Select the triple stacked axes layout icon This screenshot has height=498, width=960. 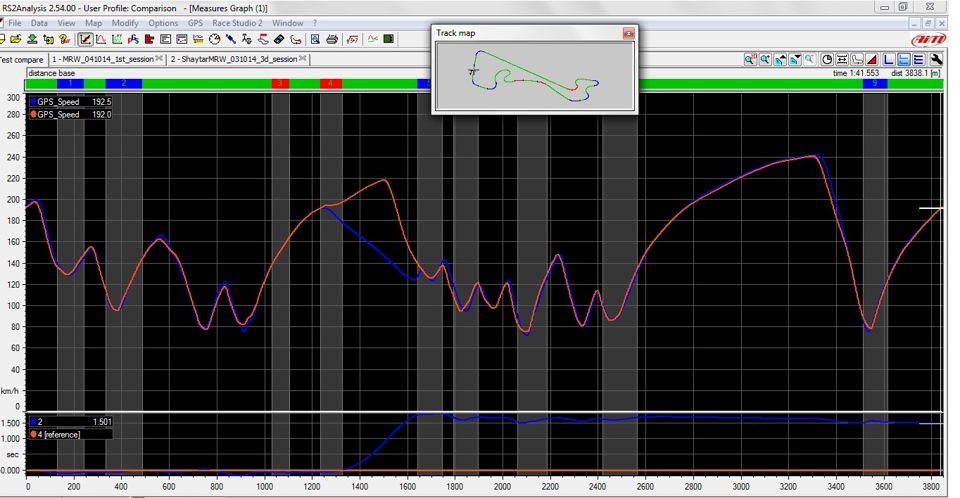coord(918,59)
